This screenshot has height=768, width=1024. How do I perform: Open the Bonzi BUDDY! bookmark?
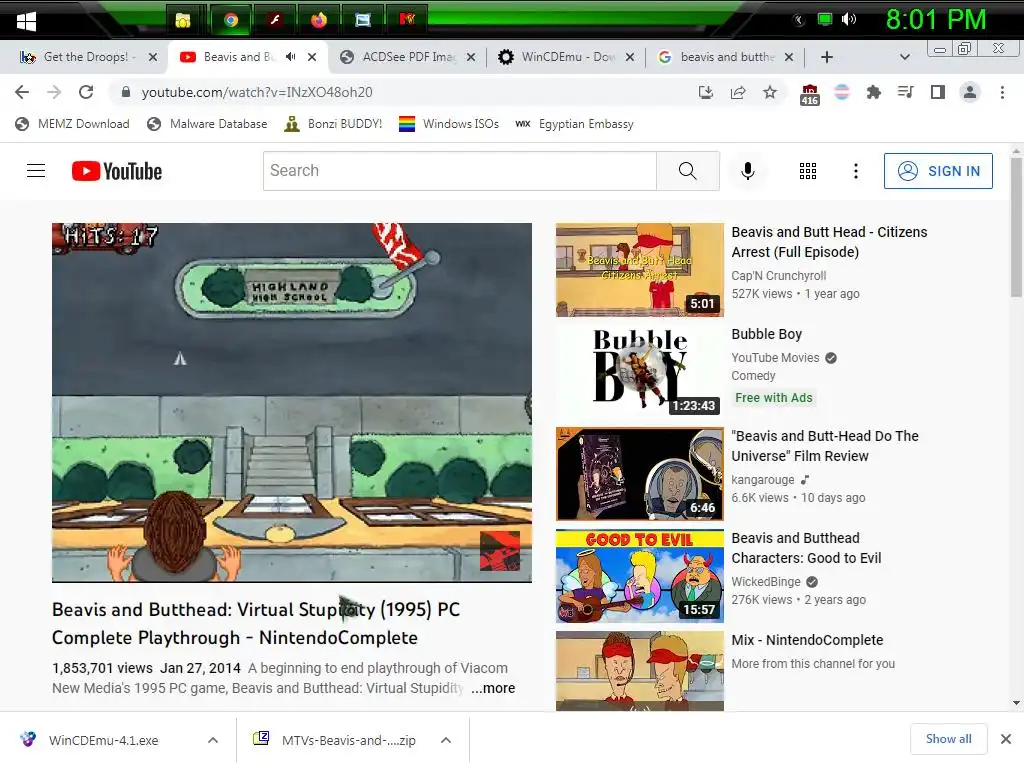(x=333, y=124)
